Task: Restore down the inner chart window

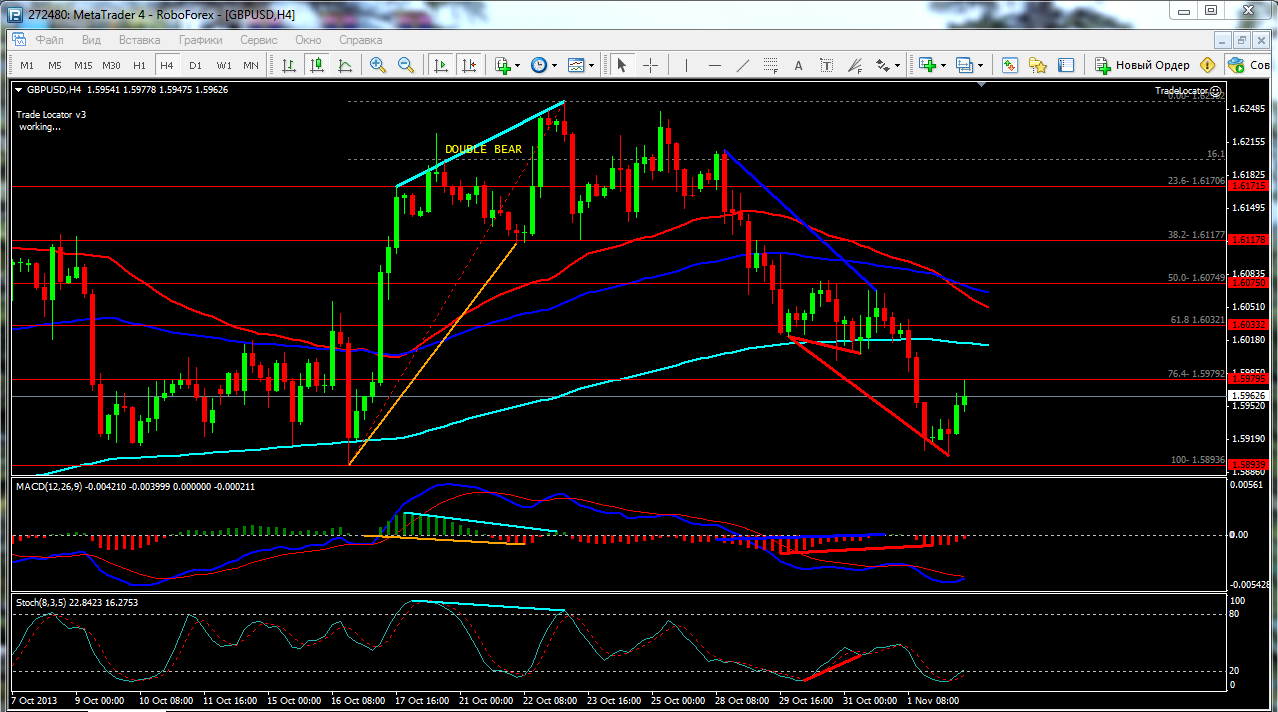Action: pyautogui.click(x=1242, y=40)
